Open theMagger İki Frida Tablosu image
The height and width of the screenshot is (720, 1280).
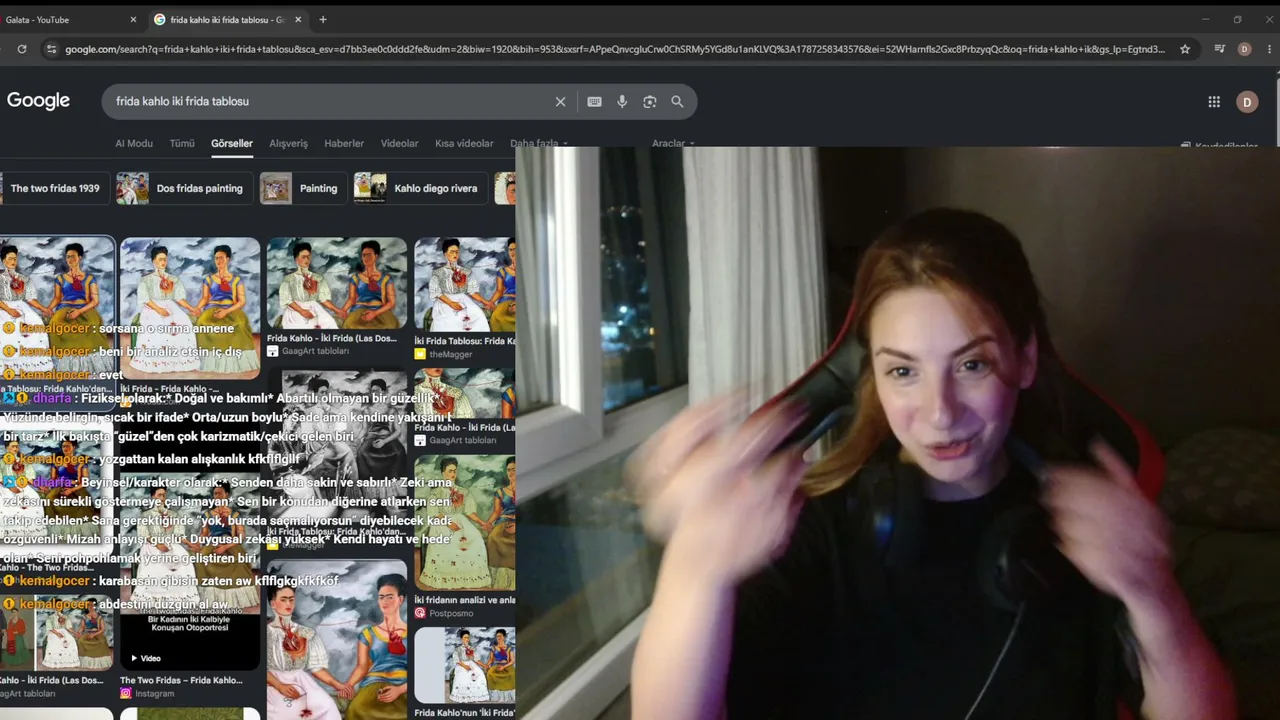point(465,284)
